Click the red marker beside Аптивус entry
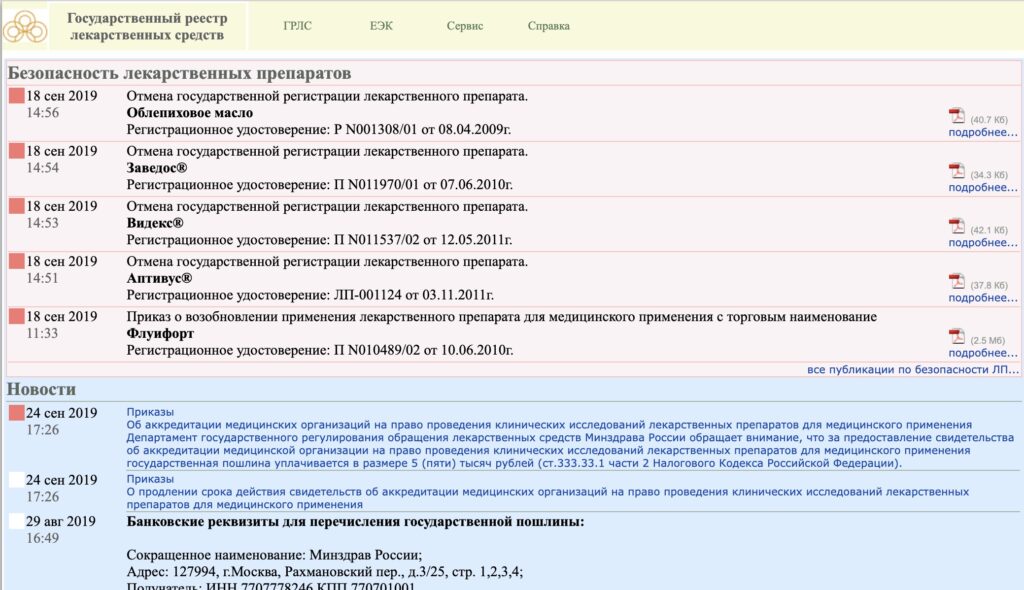 pyautogui.click(x=16, y=261)
